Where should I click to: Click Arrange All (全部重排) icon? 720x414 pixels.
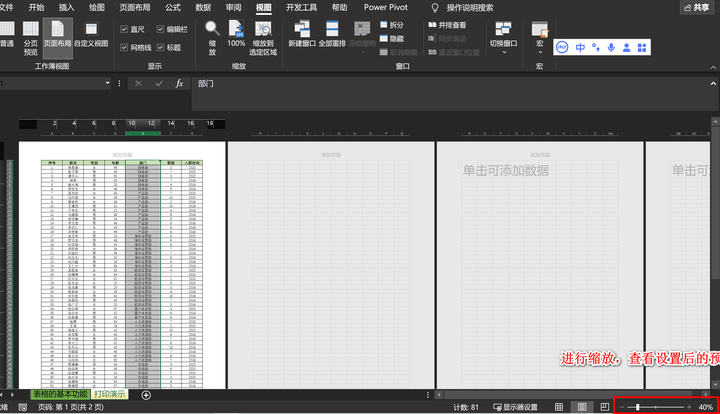click(332, 34)
